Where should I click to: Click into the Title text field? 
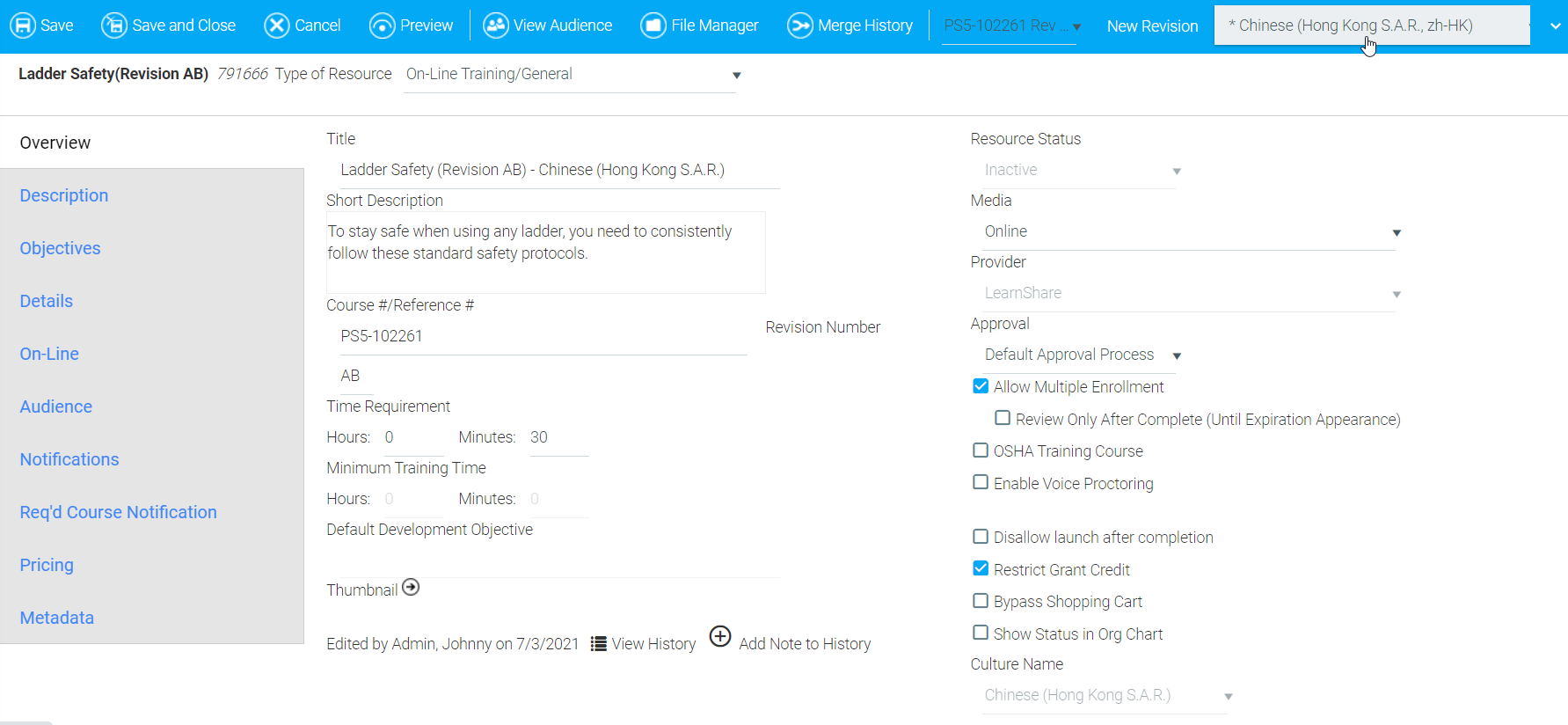coord(552,170)
